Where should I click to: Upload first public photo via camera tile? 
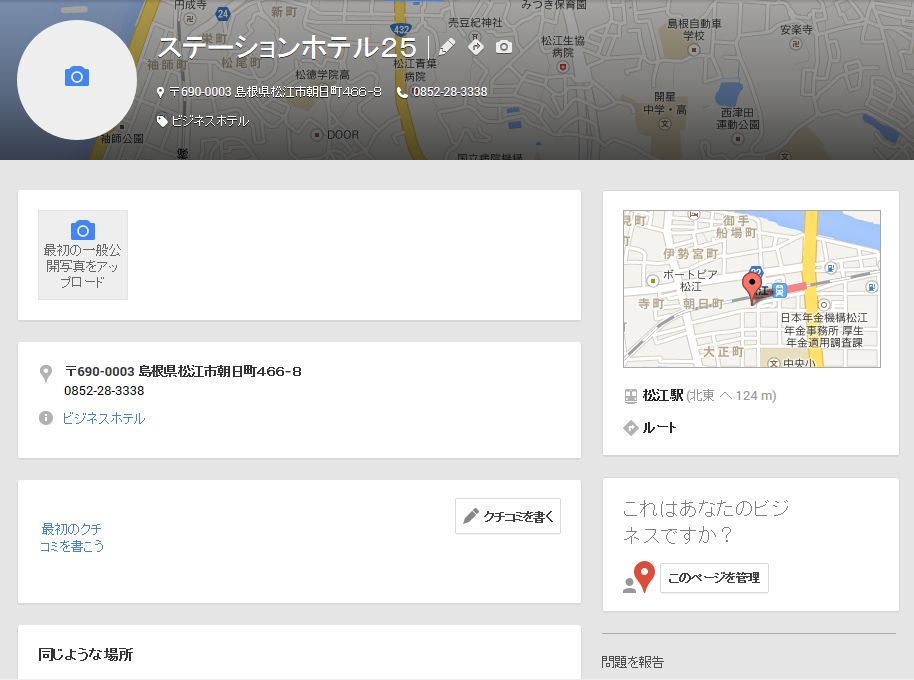(x=83, y=255)
